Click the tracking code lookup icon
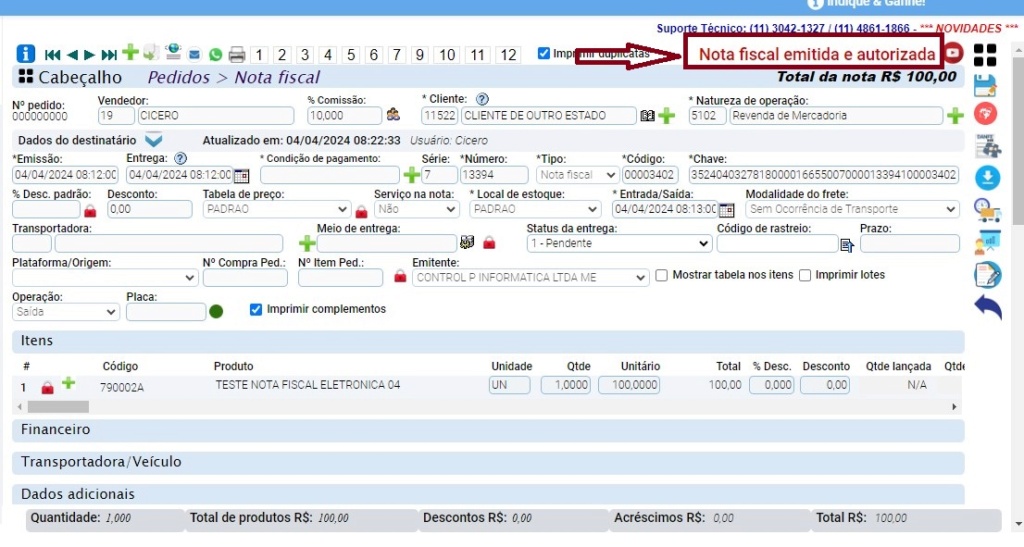Image resolution: width=1024 pixels, height=547 pixels. tap(847, 245)
